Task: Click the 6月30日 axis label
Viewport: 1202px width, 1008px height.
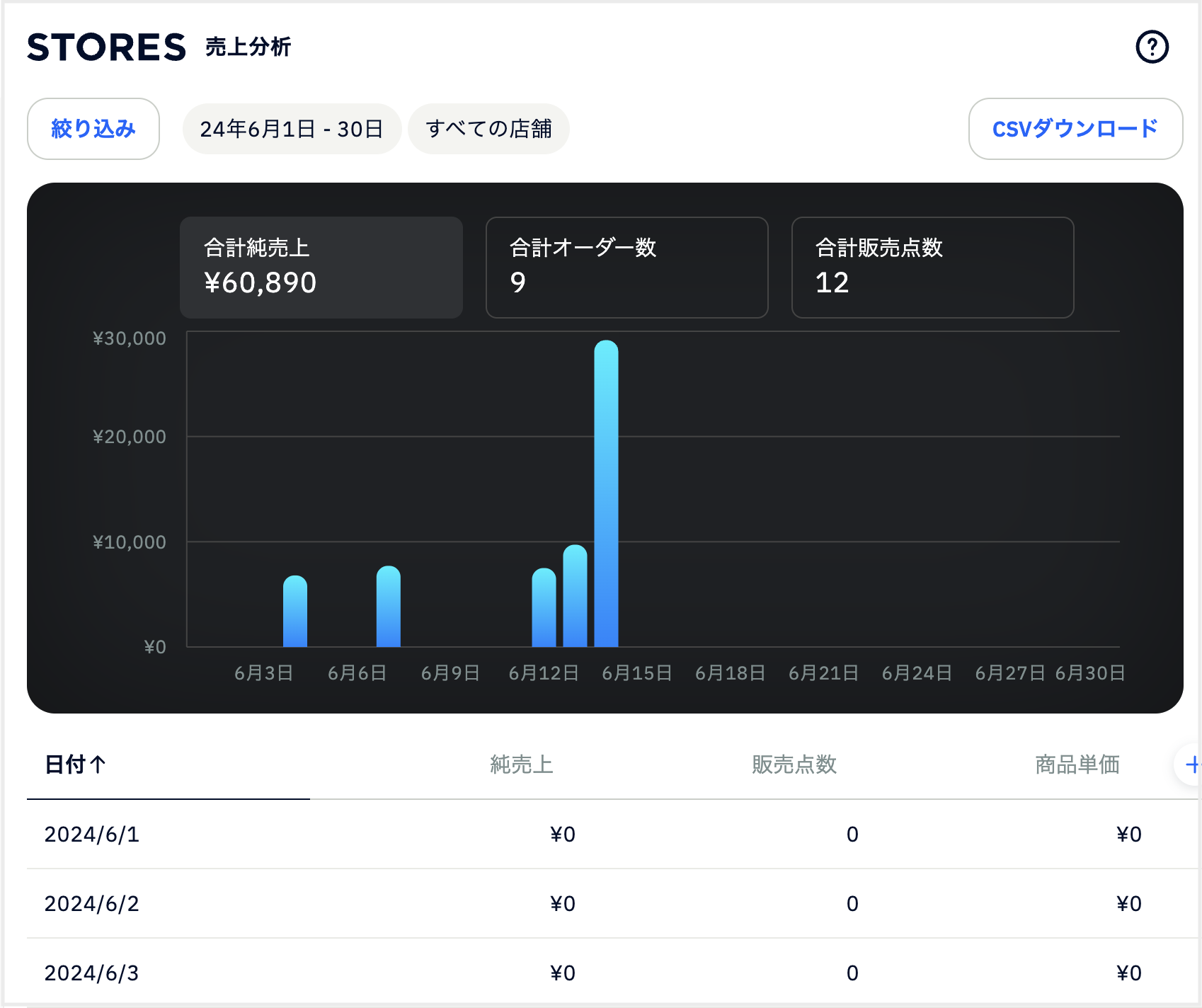Action: tap(1089, 673)
